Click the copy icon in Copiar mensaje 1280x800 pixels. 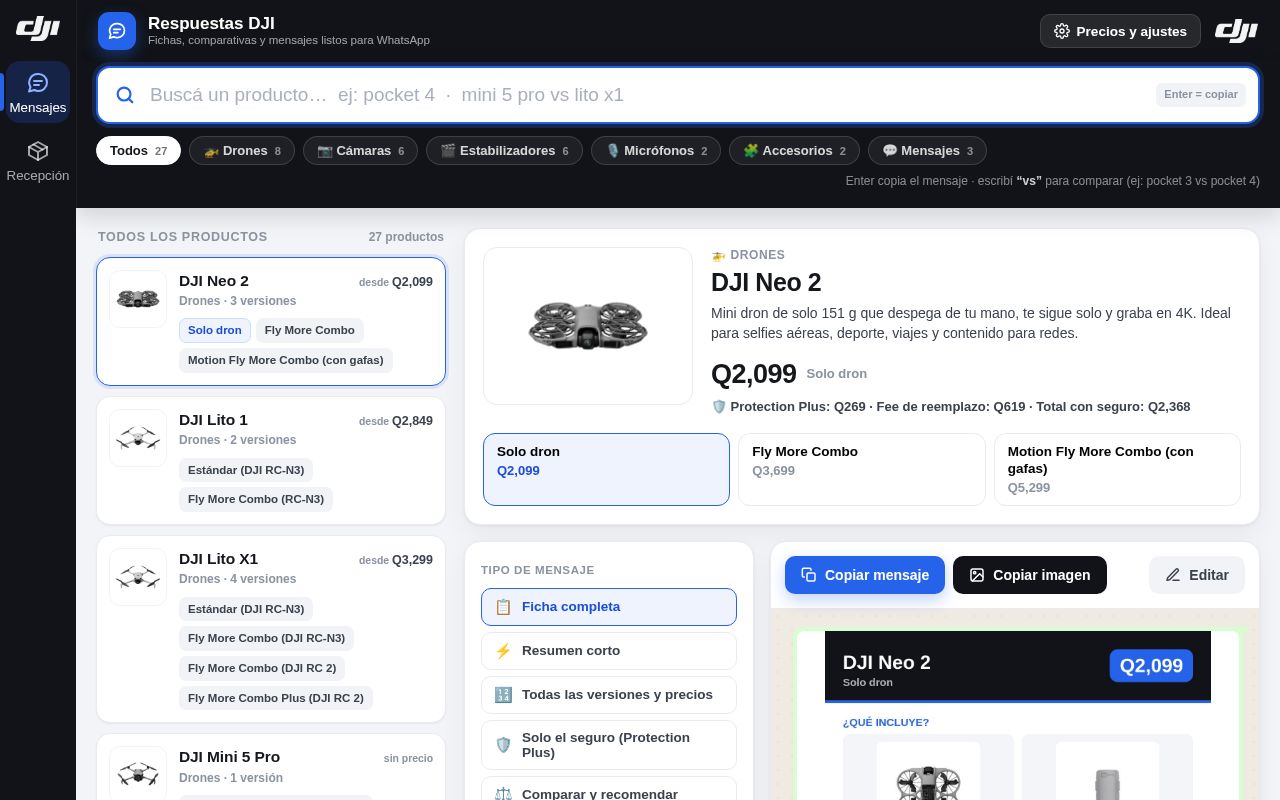click(808, 575)
